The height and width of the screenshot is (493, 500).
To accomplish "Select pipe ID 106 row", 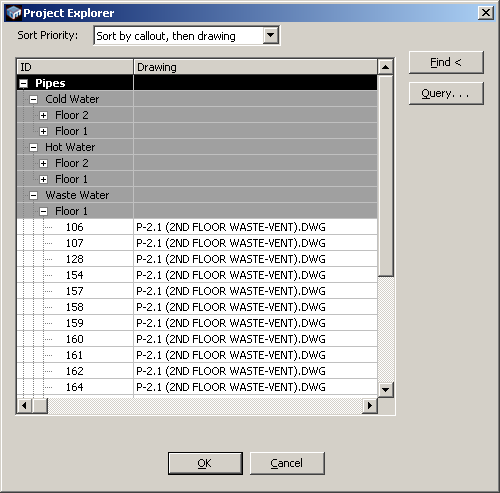I will point(197,227).
